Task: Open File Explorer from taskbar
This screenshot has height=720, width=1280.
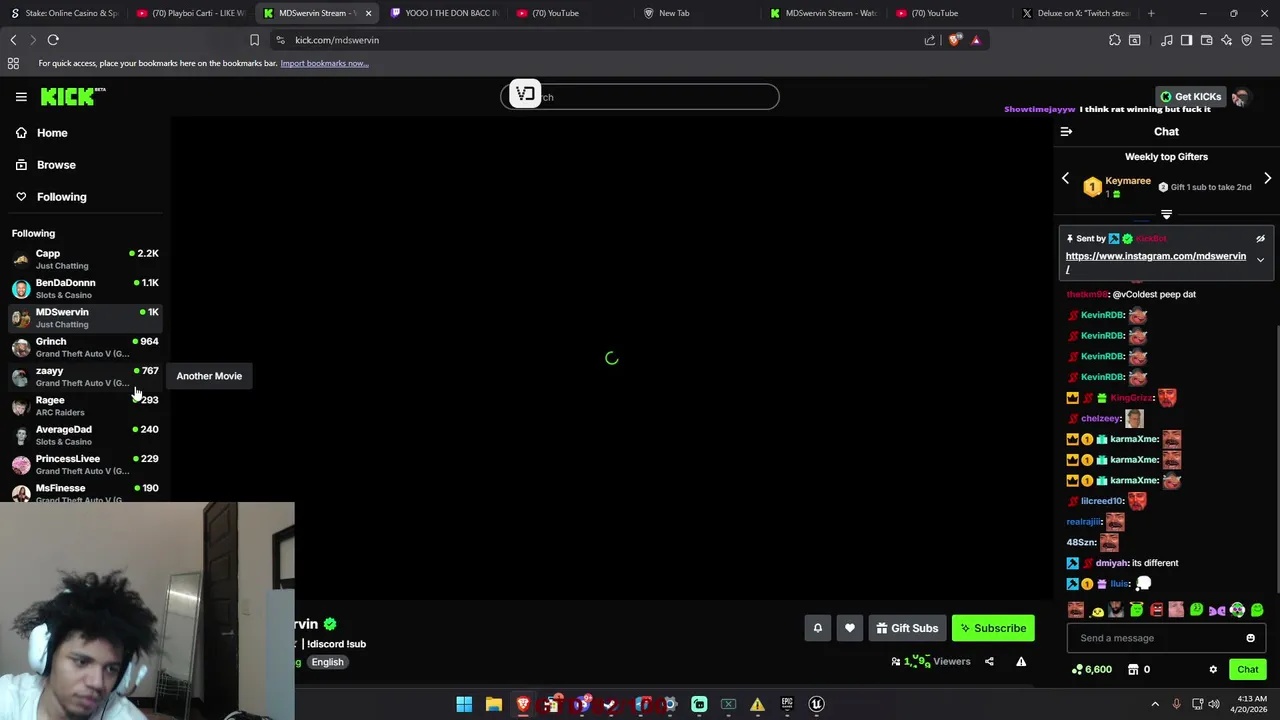Action: point(493,704)
